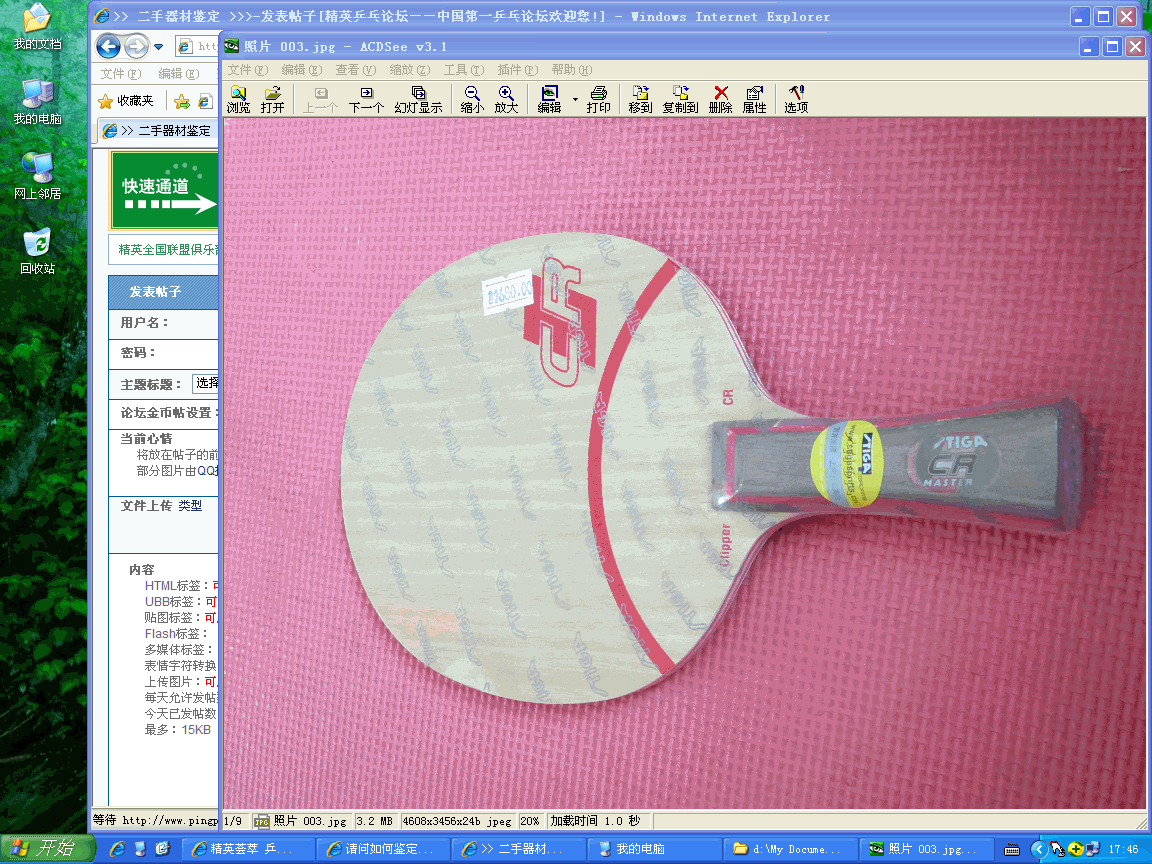The width and height of the screenshot is (1152, 864).
Task: Go to next image with 下一个 icon
Action: [366, 99]
